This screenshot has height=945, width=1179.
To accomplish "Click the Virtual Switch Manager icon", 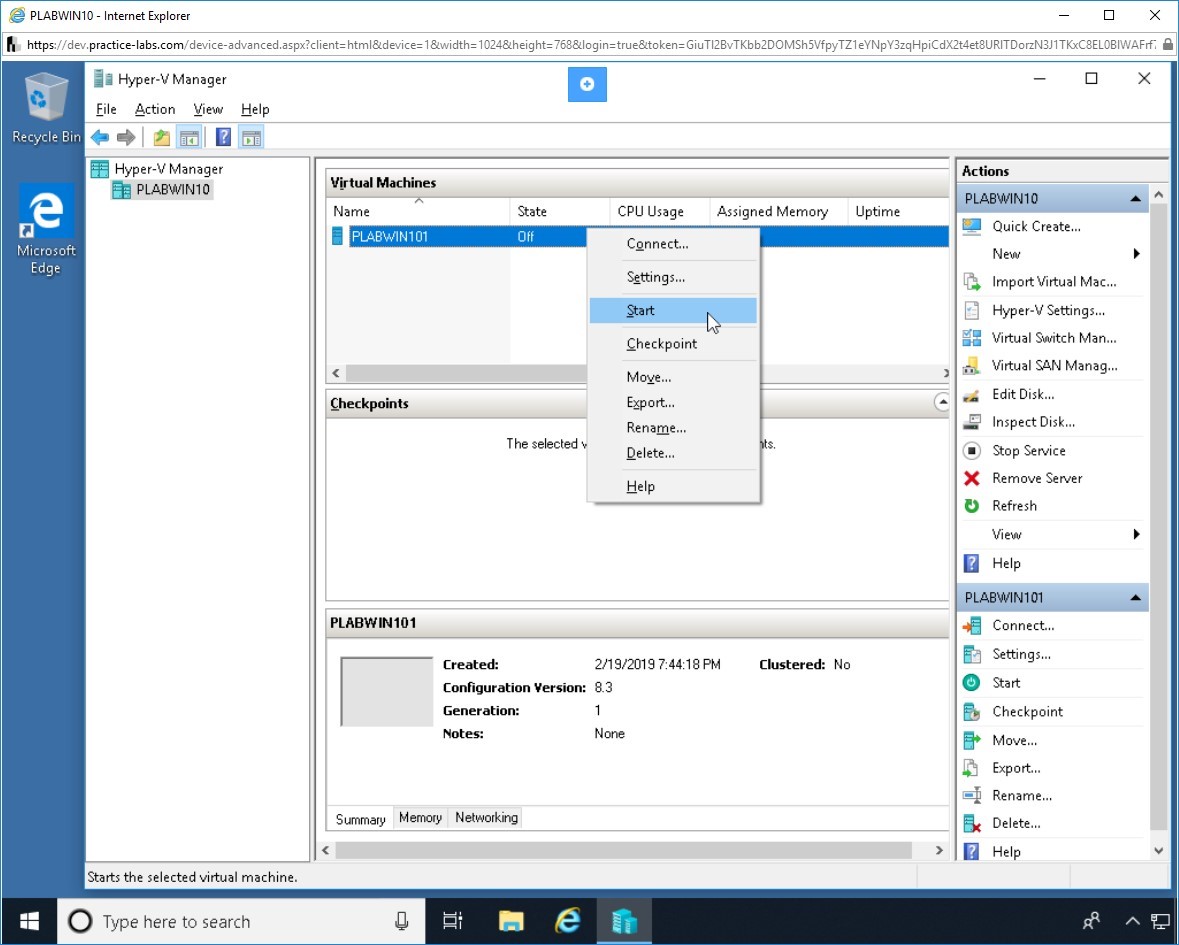I will pos(971,338).
